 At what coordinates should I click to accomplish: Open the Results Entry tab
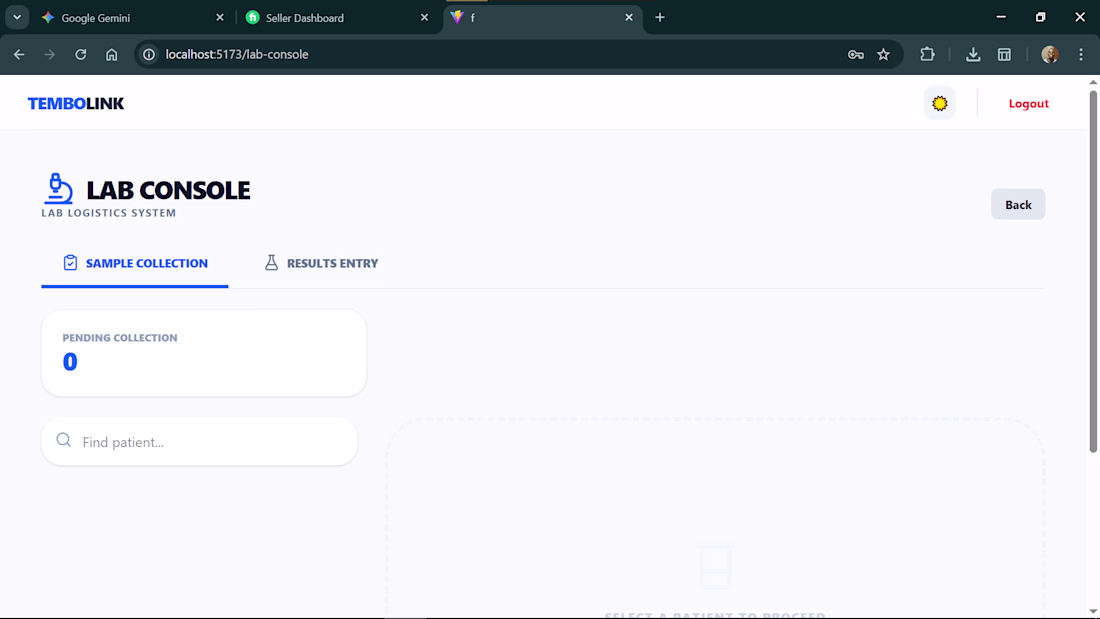tap(321, 263)
